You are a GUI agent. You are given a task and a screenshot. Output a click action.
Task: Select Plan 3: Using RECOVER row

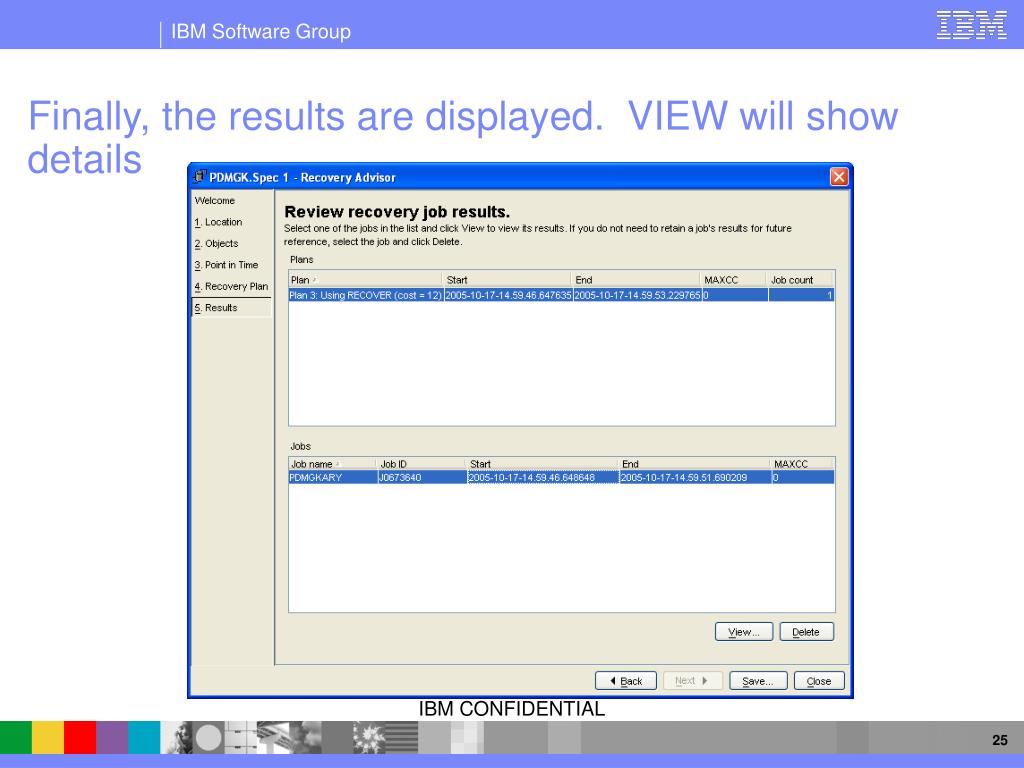[x=561, y=295]
